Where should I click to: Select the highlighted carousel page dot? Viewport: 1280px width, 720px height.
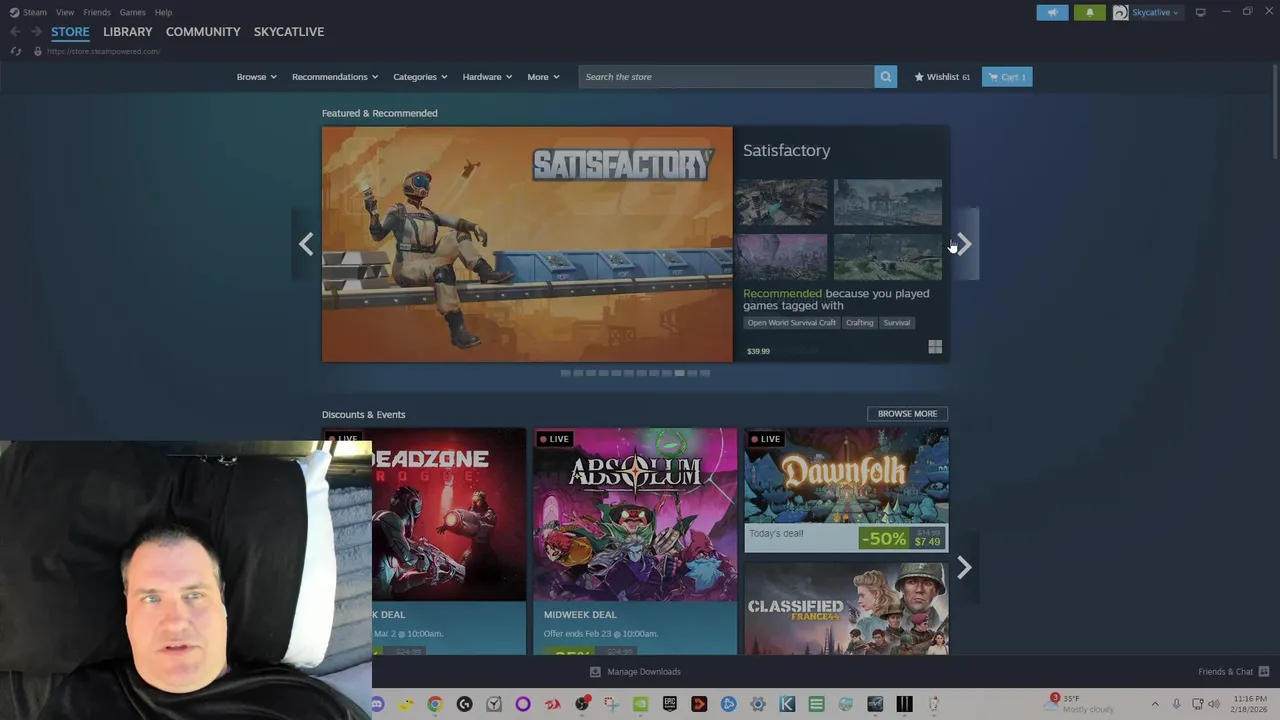[x=679, y=373]
